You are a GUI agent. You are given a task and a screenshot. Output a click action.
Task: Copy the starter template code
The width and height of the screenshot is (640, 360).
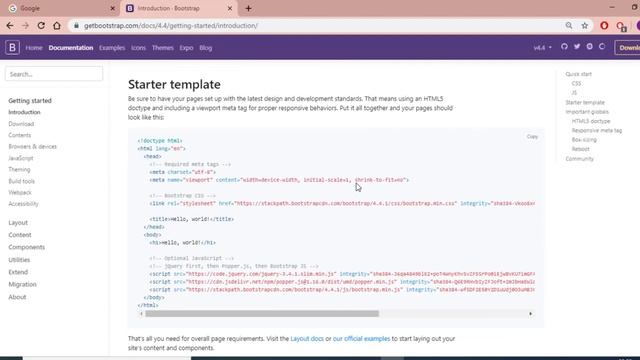(x=532, y=137)
